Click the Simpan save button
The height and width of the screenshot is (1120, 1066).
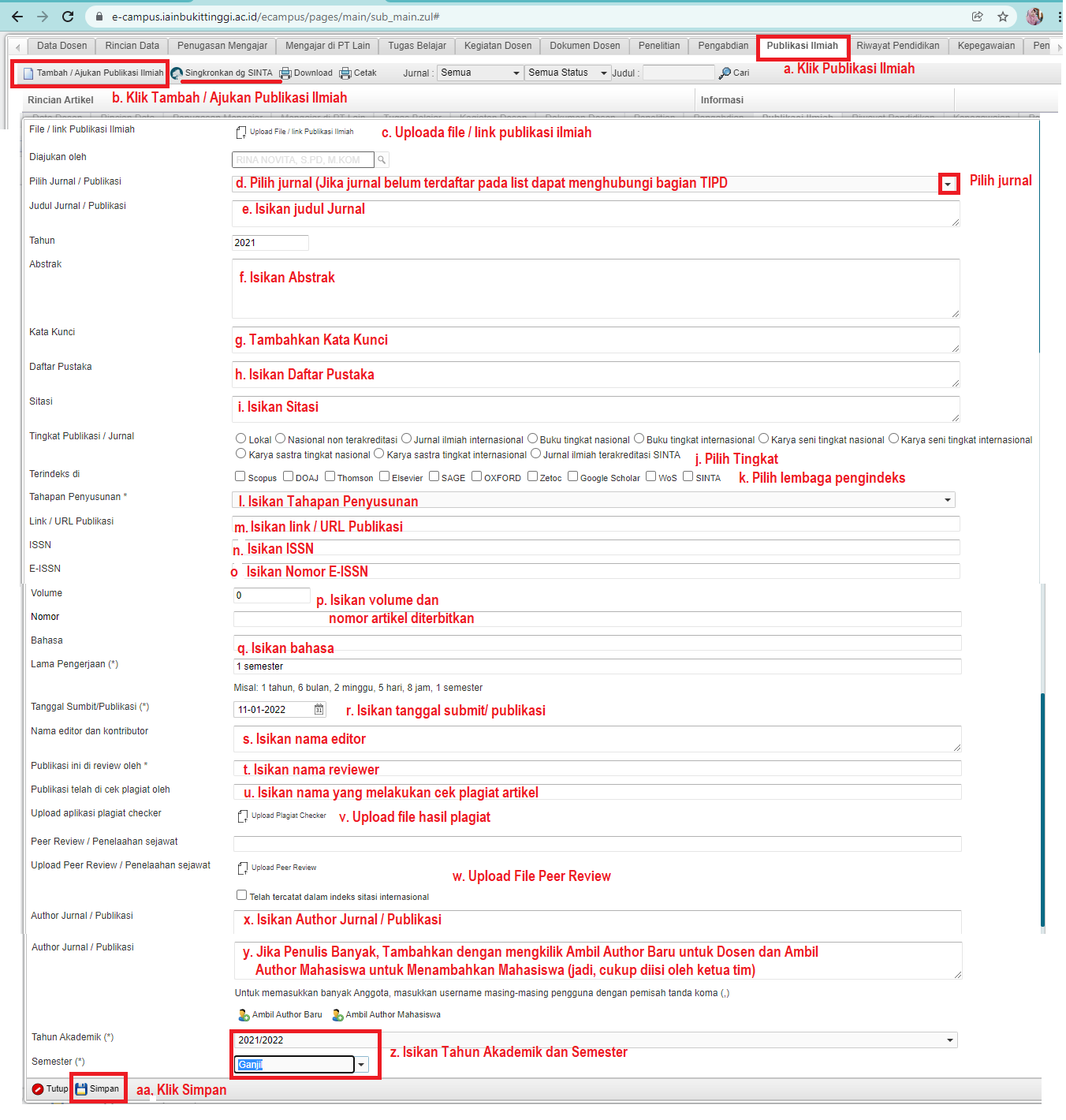point(98,1089)
